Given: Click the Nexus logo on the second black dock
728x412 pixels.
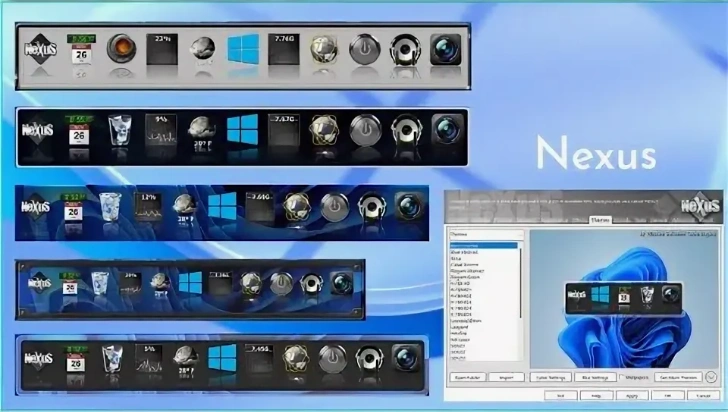Looking at the screenshot, I should click(38, 130).
